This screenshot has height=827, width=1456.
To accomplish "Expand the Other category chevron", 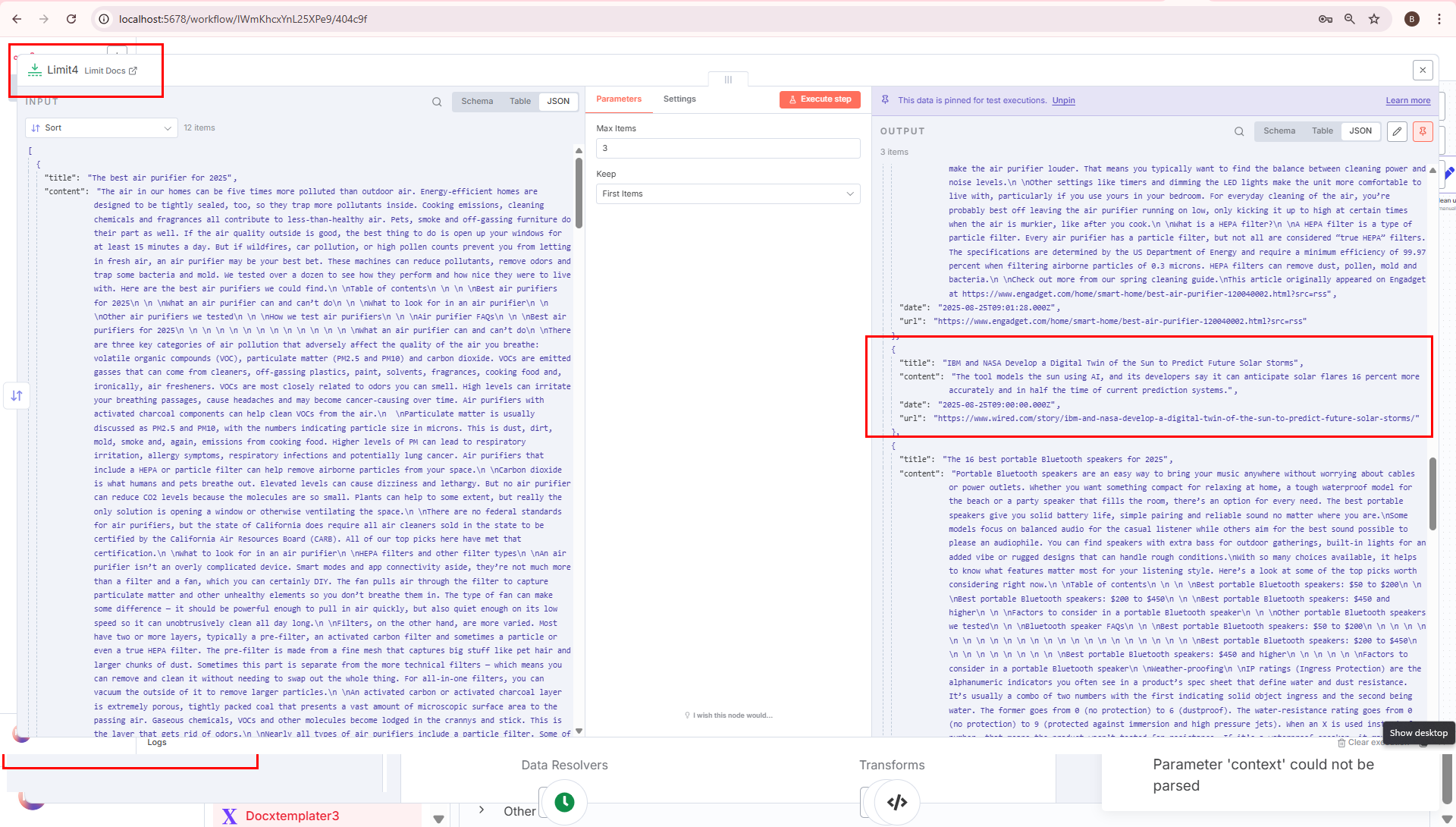I will tap(482, 810).
